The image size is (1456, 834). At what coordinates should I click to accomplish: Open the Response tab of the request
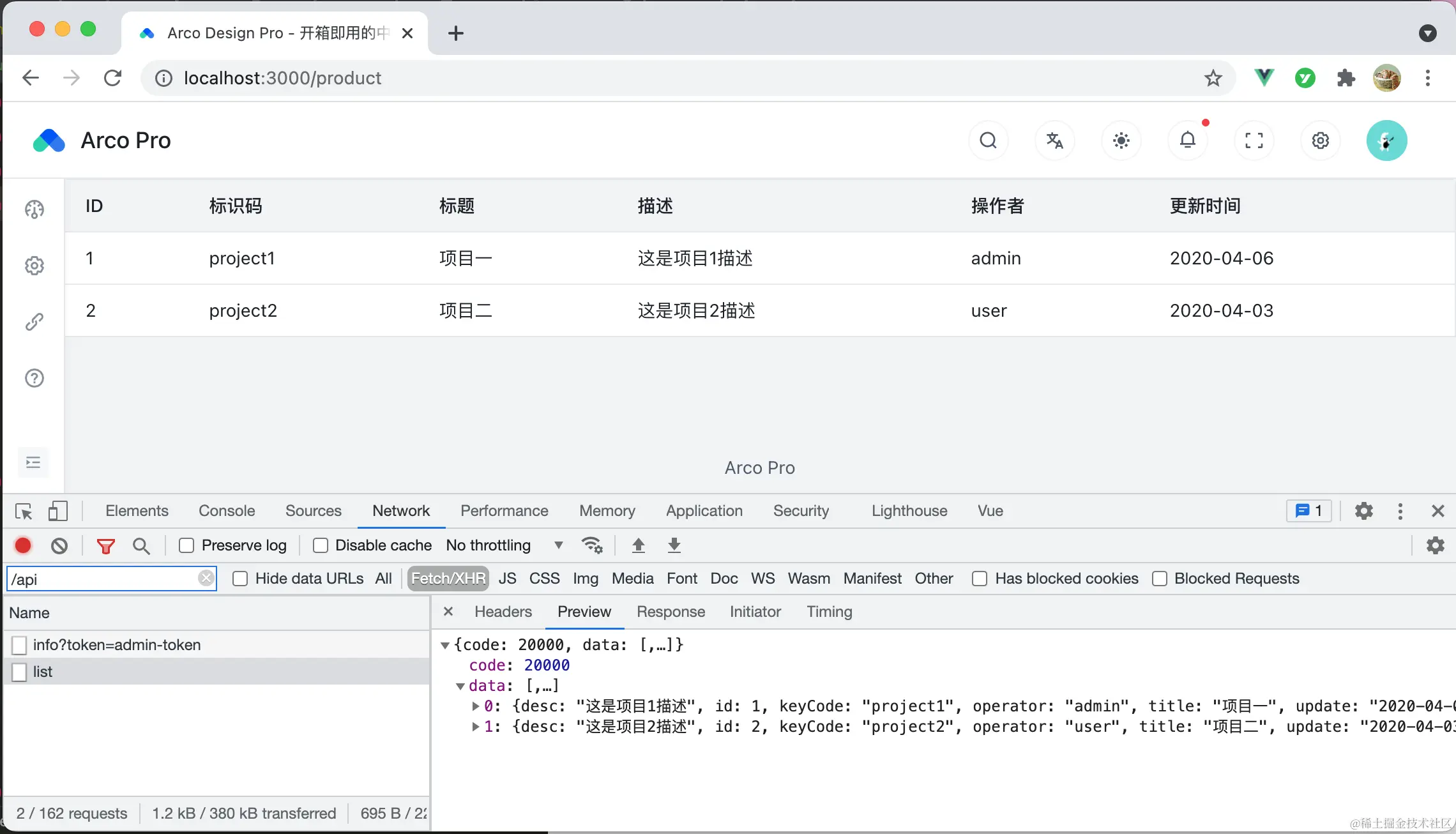671,612
